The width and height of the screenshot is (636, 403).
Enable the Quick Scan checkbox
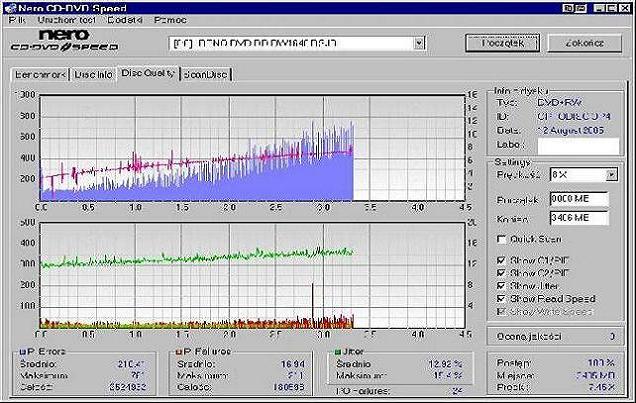pyautogui.click(x=502, y=239)
